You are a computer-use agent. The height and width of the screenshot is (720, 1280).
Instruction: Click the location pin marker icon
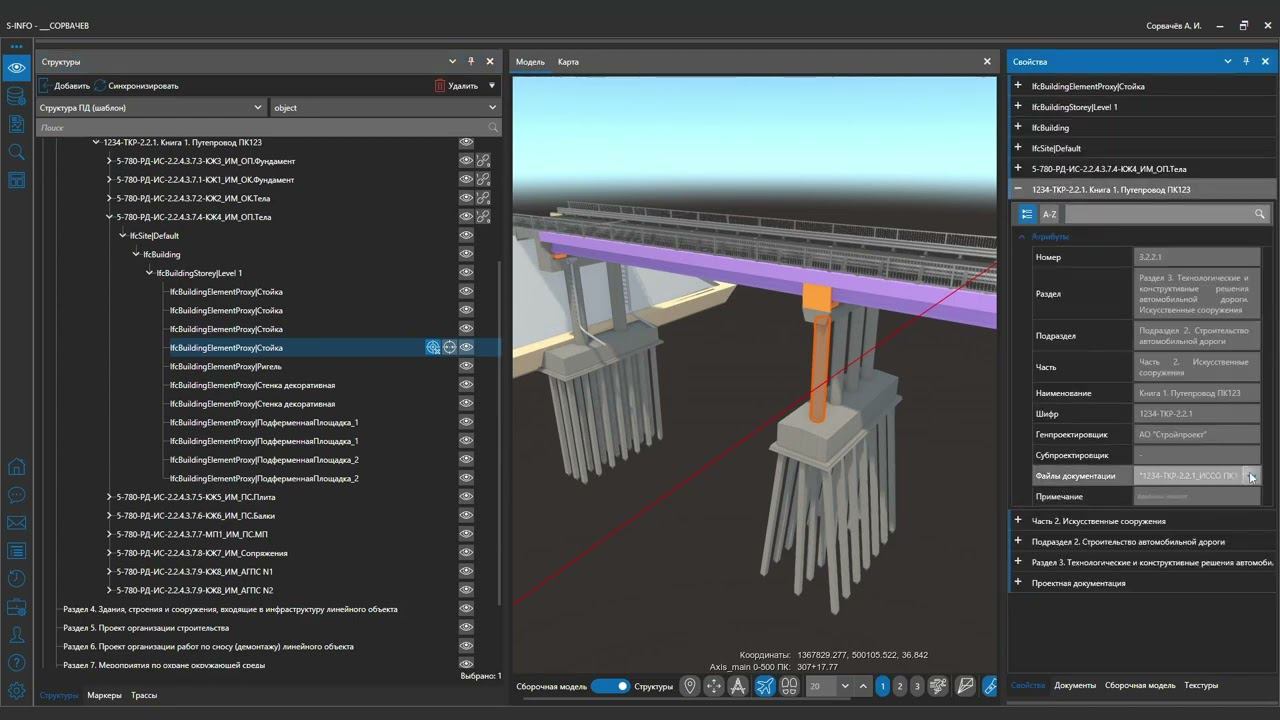click(x=689, y=686)
